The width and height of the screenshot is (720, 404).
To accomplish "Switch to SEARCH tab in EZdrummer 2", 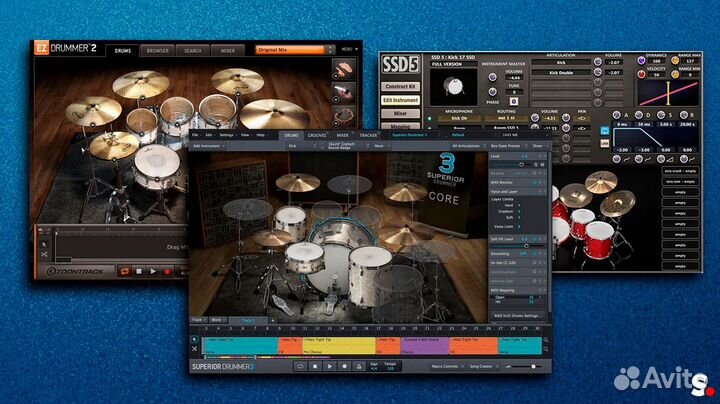I will click(x=193, y=51).
